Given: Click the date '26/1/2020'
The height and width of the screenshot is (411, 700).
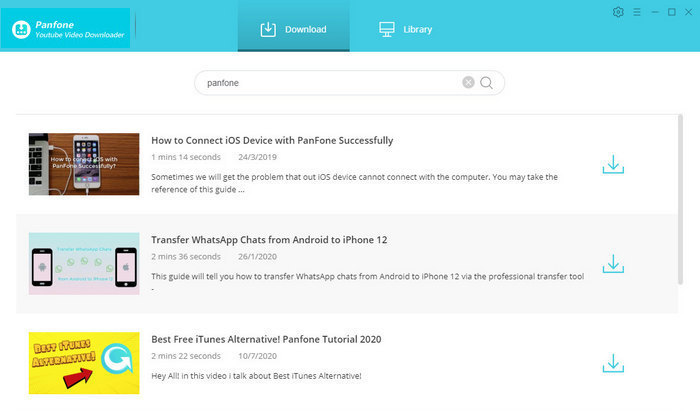Looking at the screenshot, I should pyautogui.click(x=258, y=257).
